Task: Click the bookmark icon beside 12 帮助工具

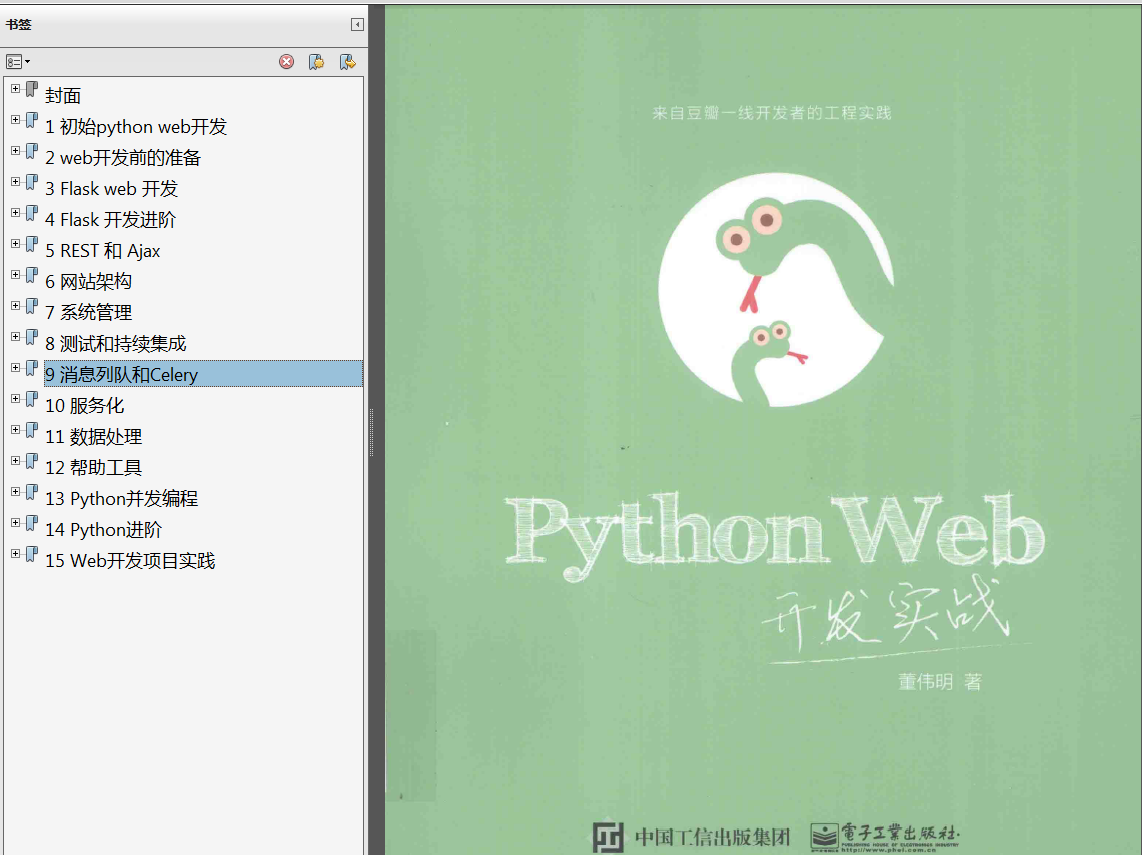Action: [x=31, y=461]
